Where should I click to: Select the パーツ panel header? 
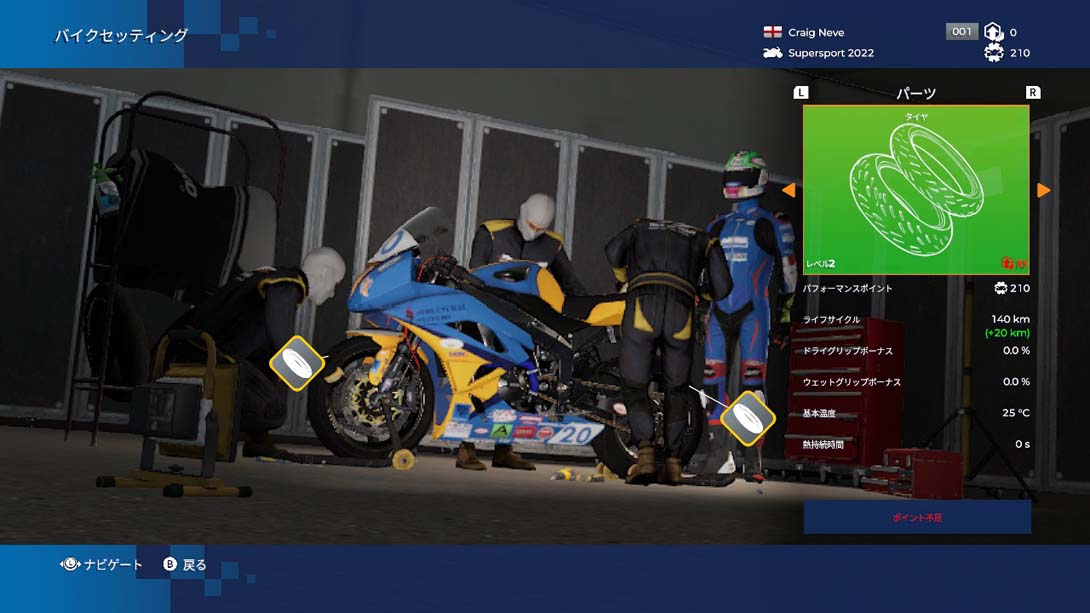[916, 91]
